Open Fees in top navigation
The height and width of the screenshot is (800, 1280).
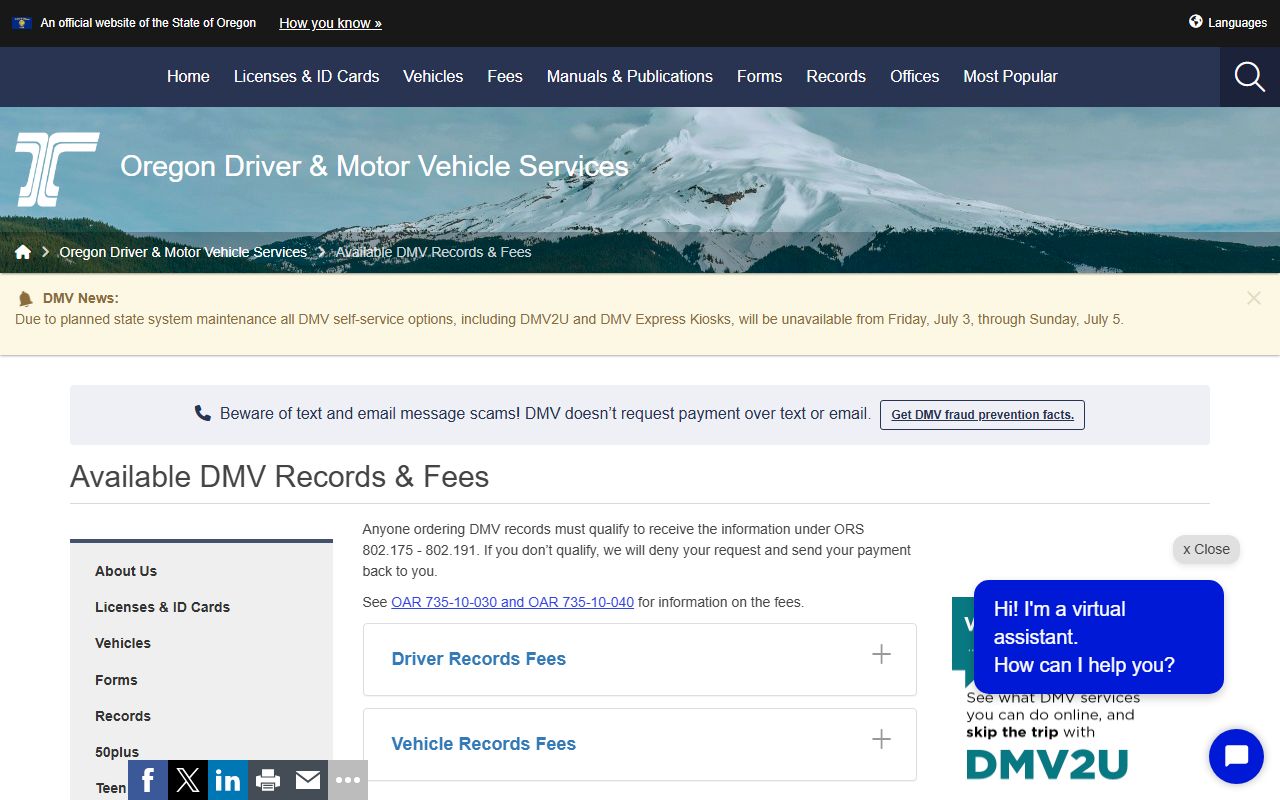(505, 76)
